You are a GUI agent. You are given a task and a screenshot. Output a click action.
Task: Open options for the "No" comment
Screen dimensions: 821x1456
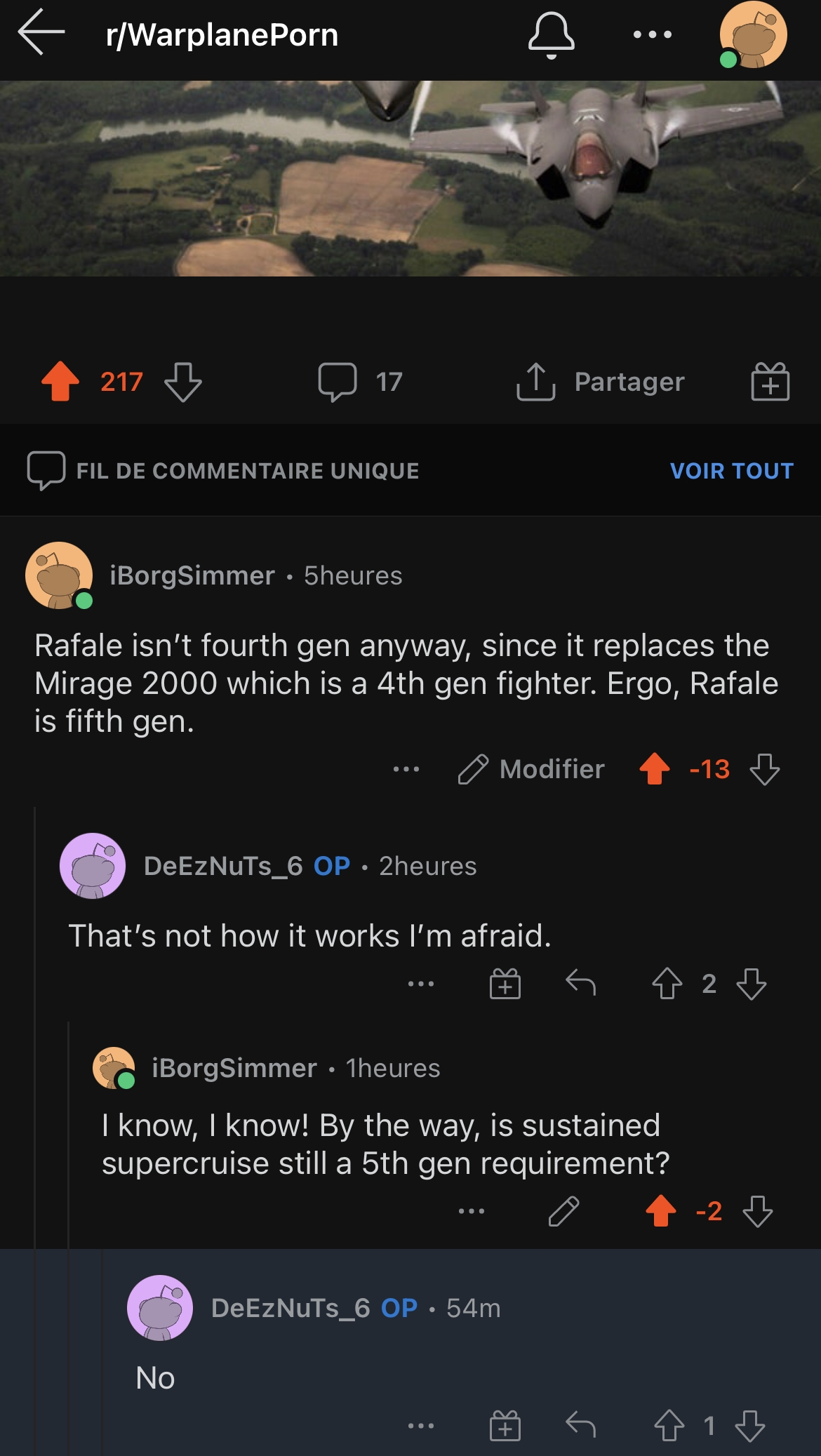coord(421,1426)
